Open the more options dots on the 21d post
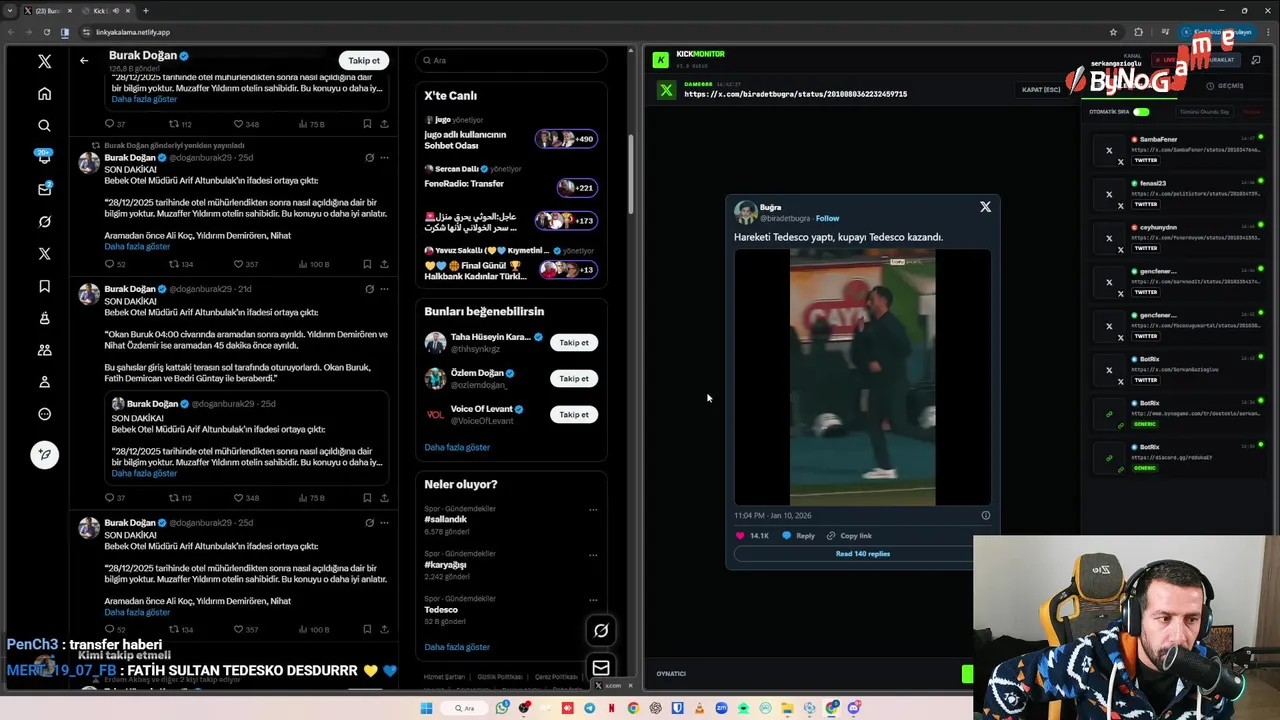 [x=384, y=289]
